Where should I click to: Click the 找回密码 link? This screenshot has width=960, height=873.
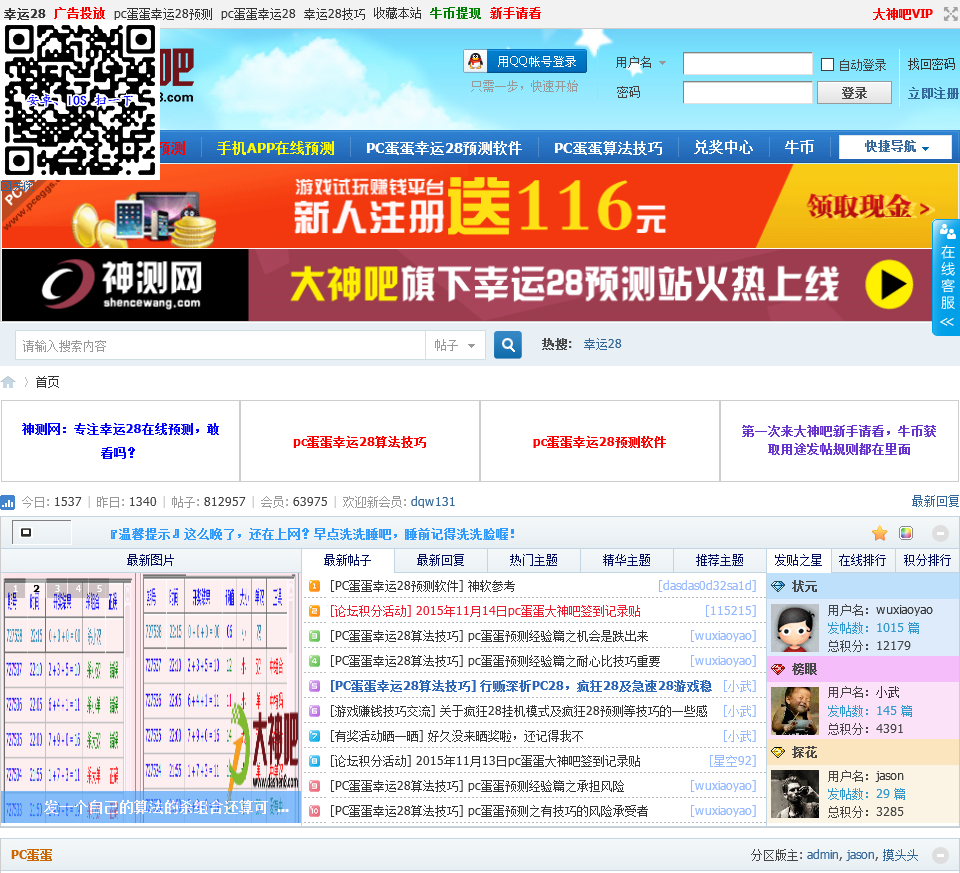pos(931,64)
